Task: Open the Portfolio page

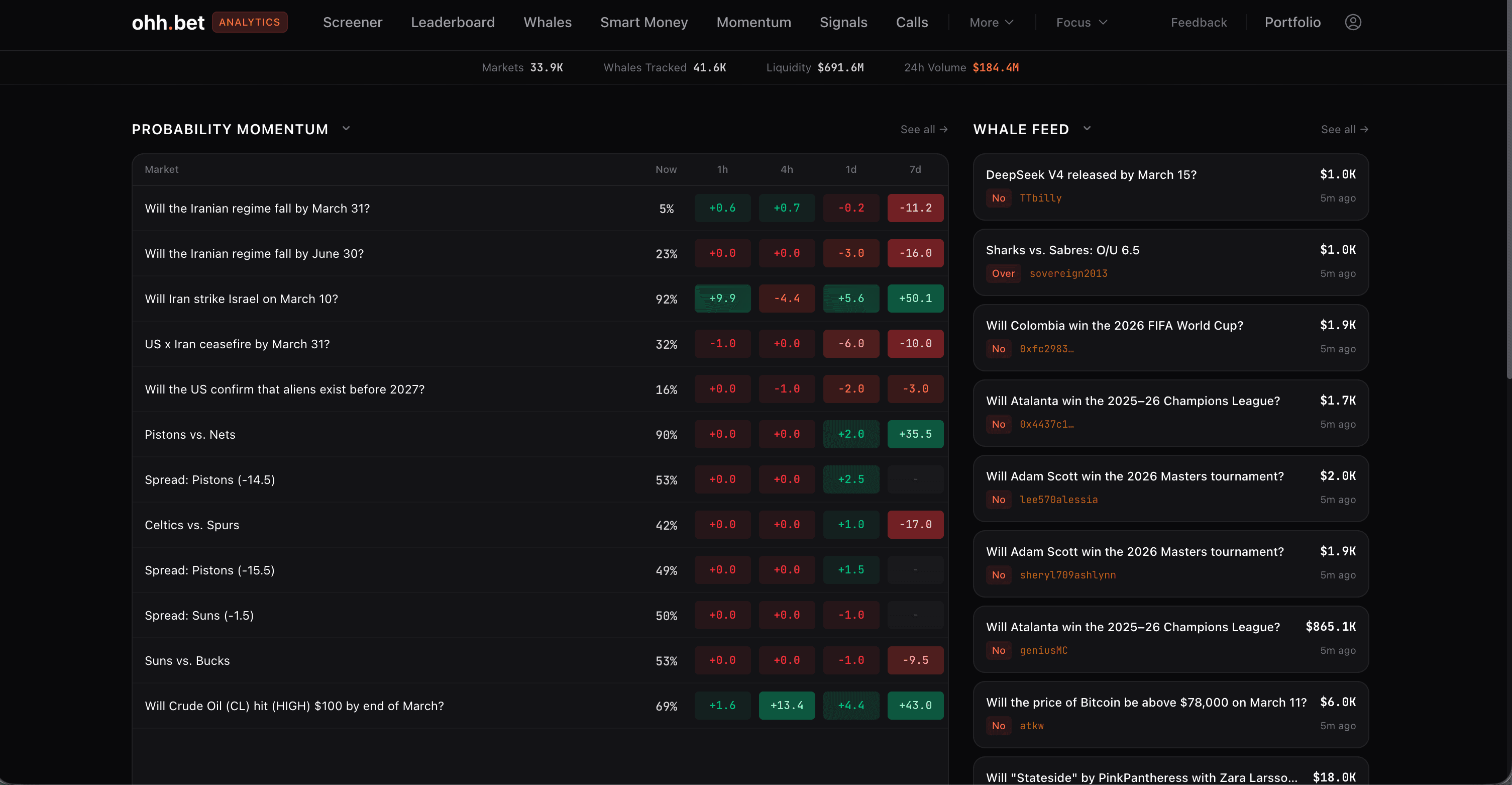Action: 1292,22
